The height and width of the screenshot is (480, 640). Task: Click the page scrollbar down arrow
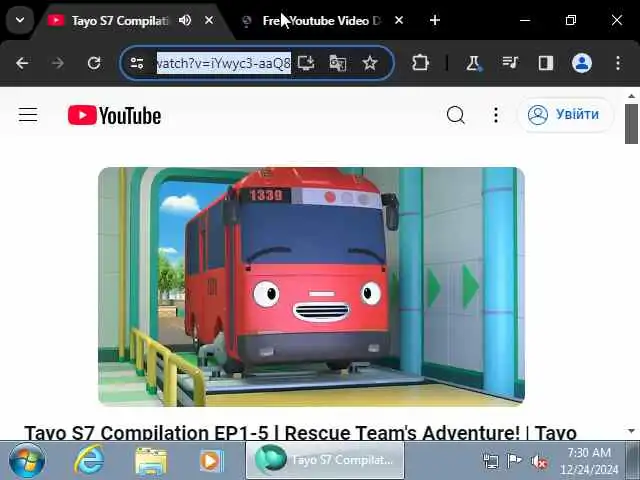coord(631,431)
